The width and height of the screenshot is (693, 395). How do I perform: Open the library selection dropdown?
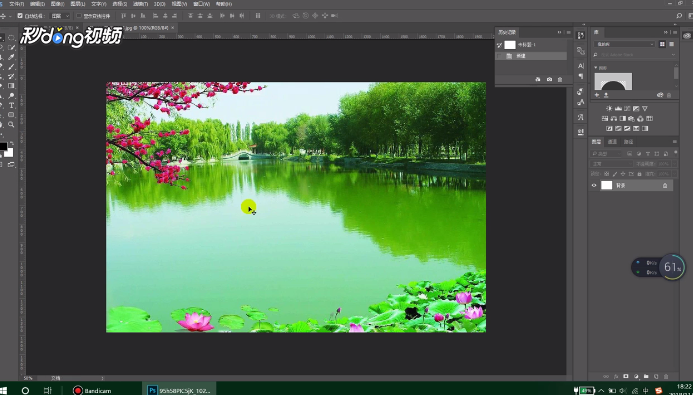click(624, 44)
